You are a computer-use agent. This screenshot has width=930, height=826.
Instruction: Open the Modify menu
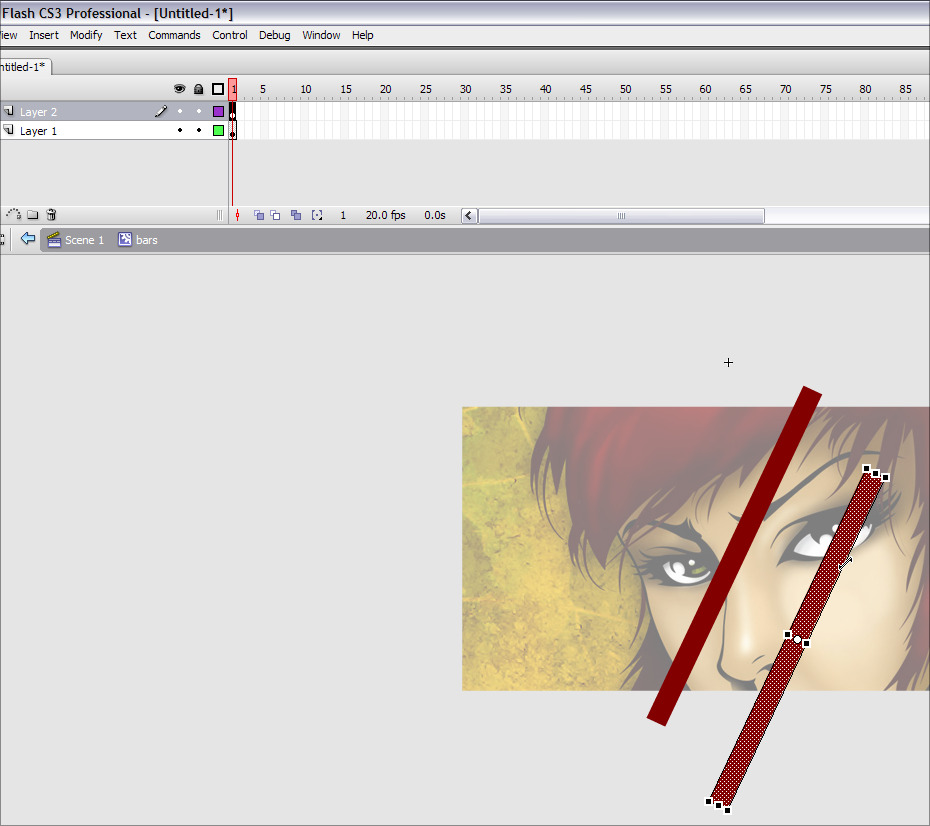86,35
